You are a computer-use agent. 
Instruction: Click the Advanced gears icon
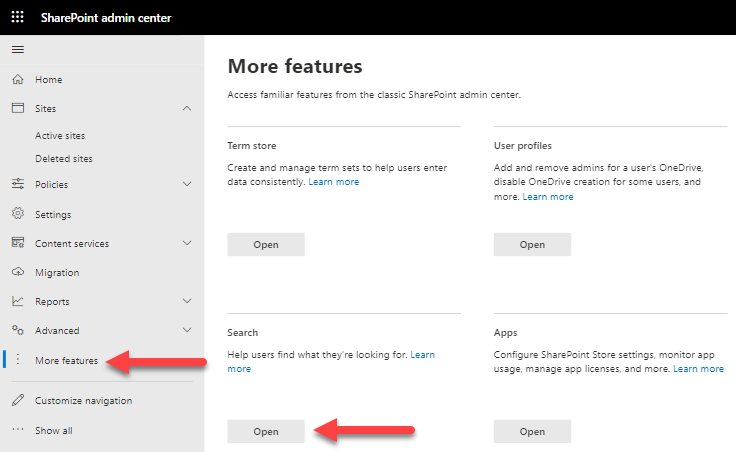click(x=18, y=330)
